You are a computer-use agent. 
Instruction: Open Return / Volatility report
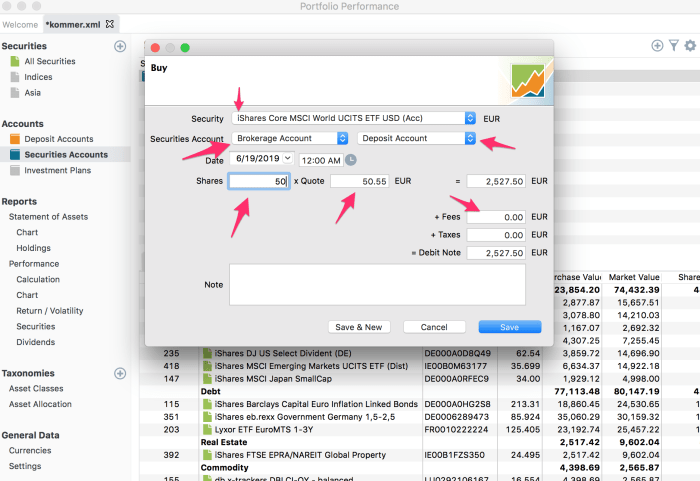pos(50,311)
